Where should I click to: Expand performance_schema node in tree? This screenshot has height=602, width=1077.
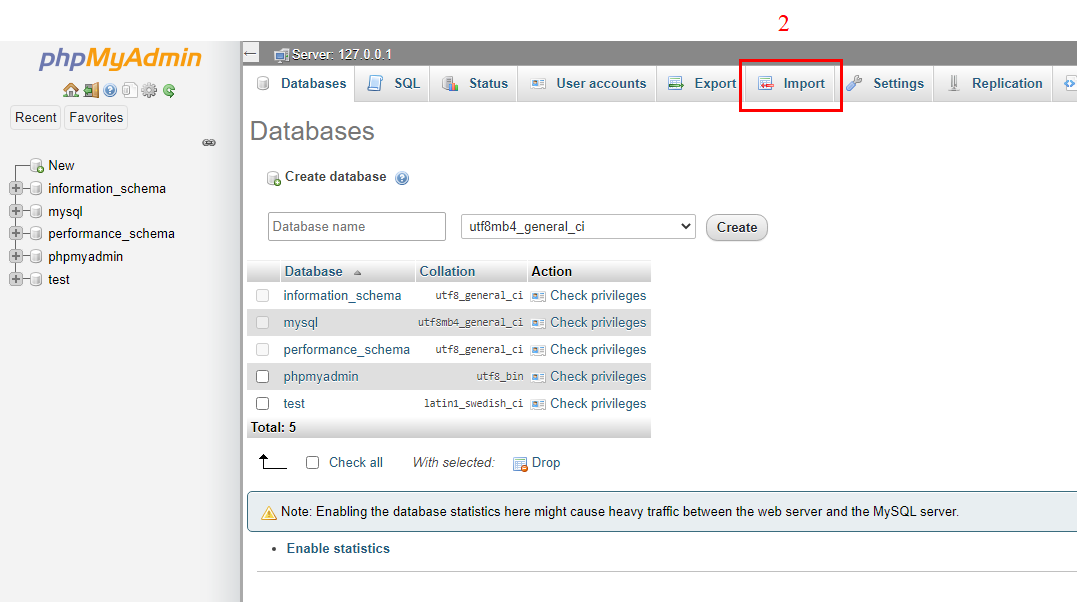(x=16, y=234)
